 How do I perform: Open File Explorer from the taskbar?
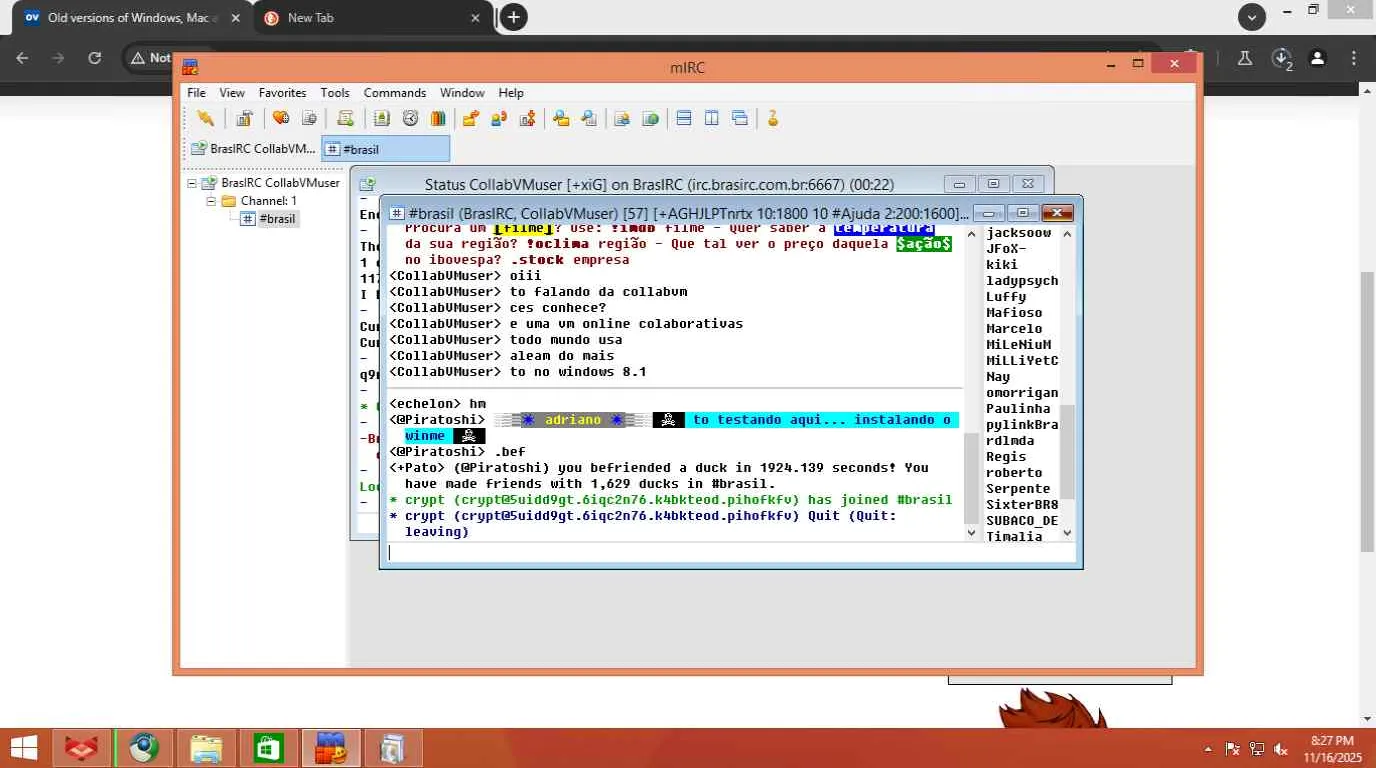206,748
